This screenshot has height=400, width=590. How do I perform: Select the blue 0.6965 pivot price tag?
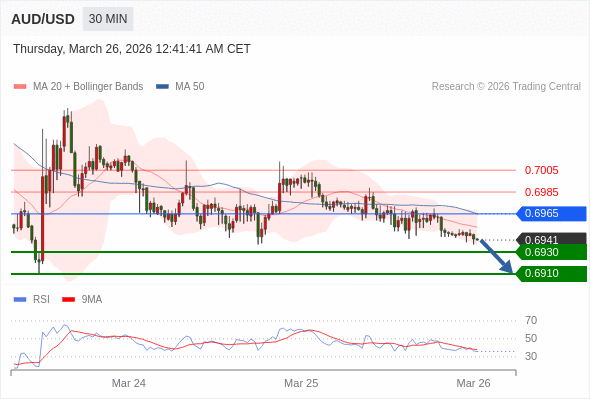551,214
